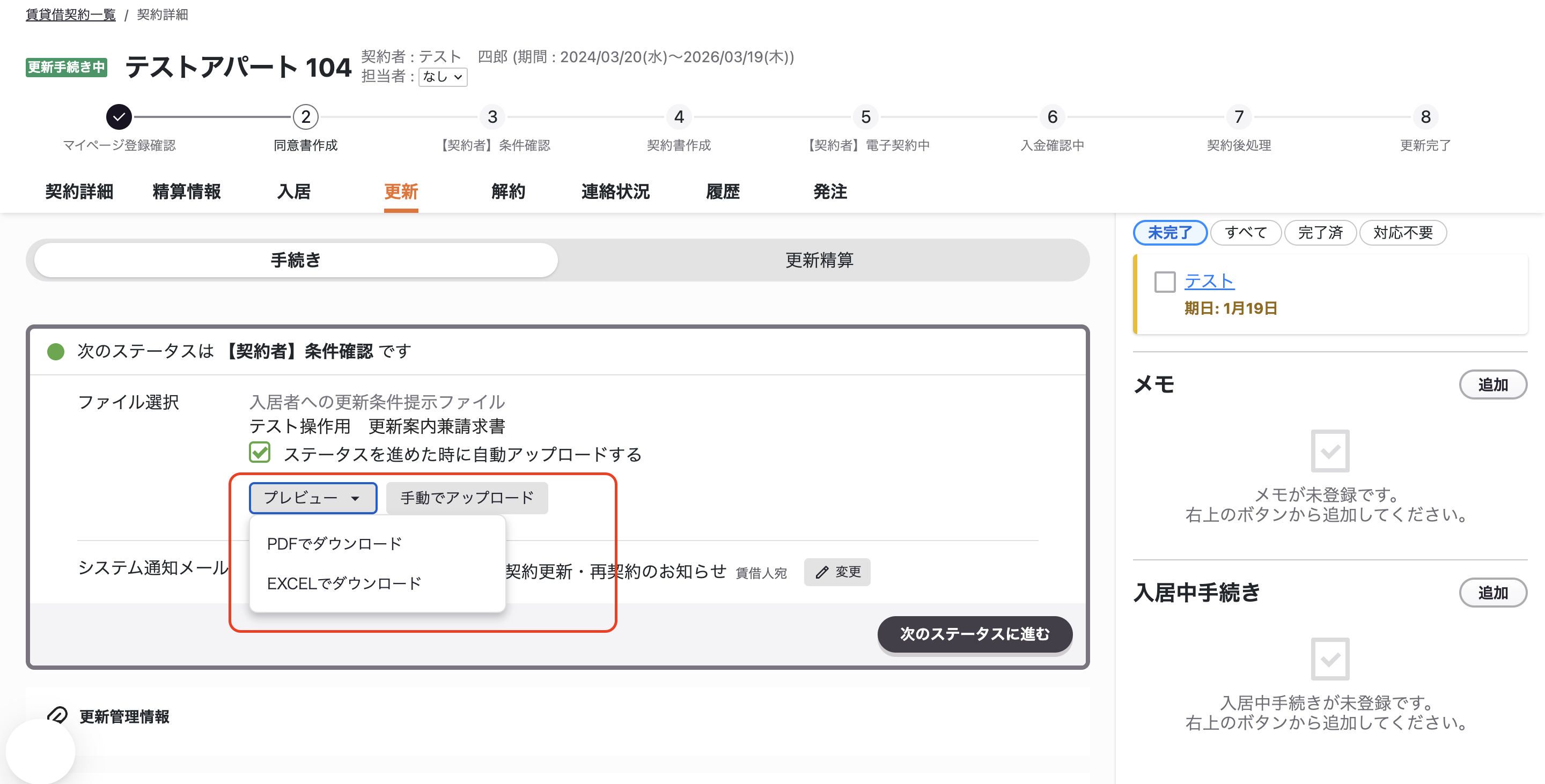Click step 5 電子契約中 circle
The width and height of the screenshot is (1545, 784).
click(x=865, y=117)
